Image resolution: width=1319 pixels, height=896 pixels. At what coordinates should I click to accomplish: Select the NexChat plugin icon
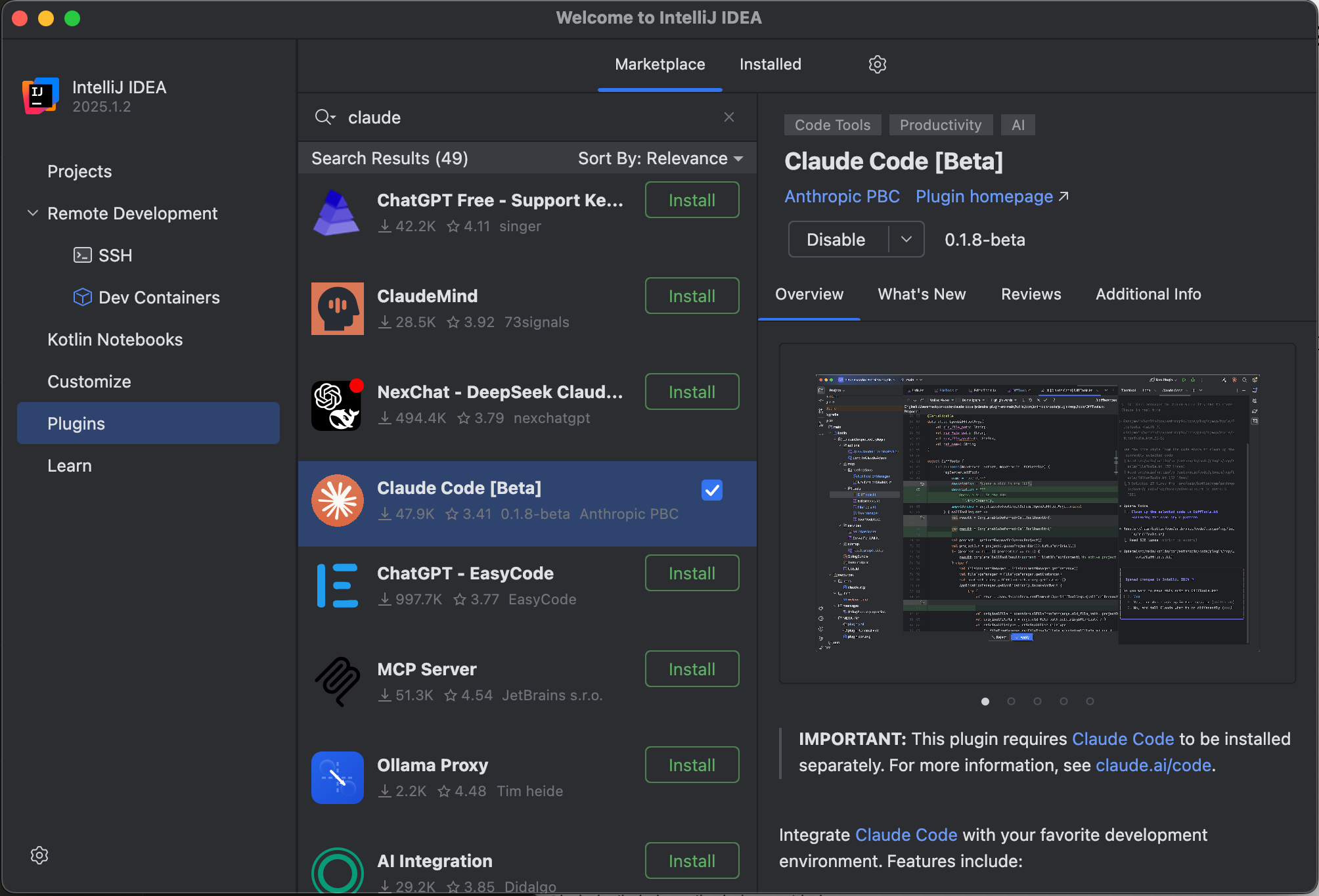pos(337,405)
